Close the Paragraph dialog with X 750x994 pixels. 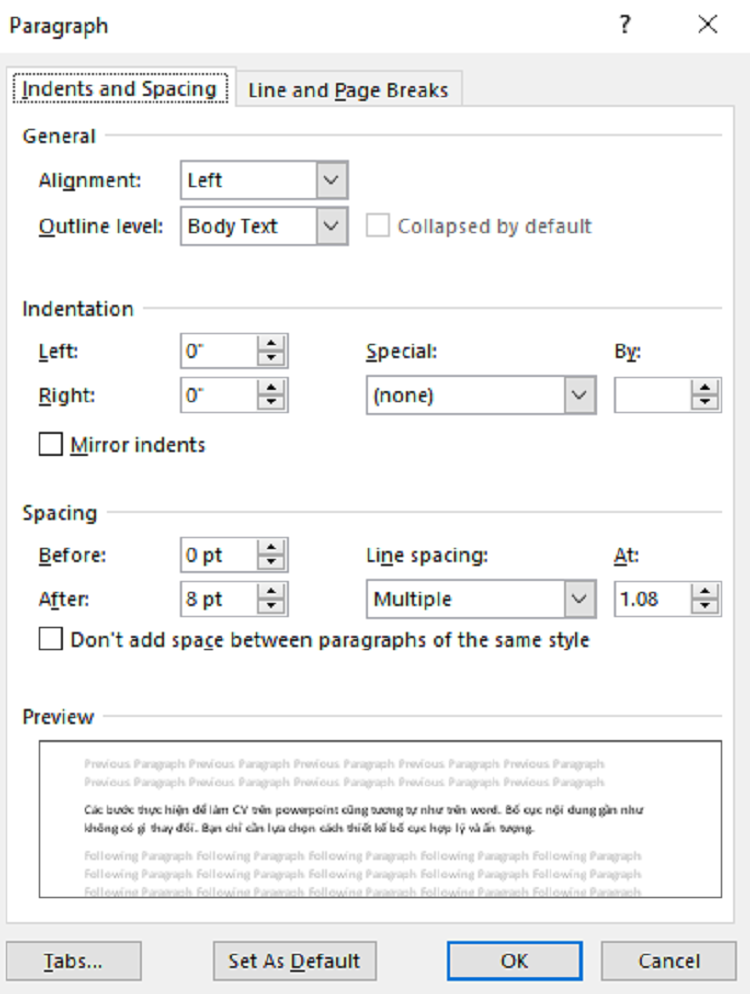[x=708, y=25]
